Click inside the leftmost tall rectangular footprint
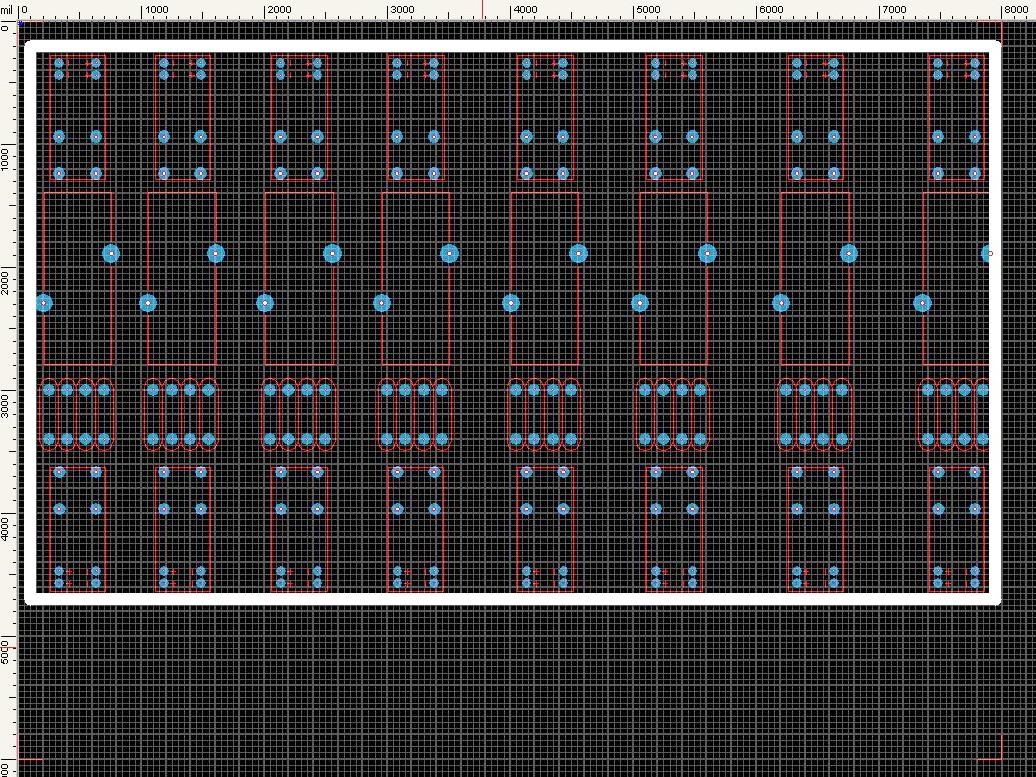This screenshot has height=777, width=1036. 78,280
